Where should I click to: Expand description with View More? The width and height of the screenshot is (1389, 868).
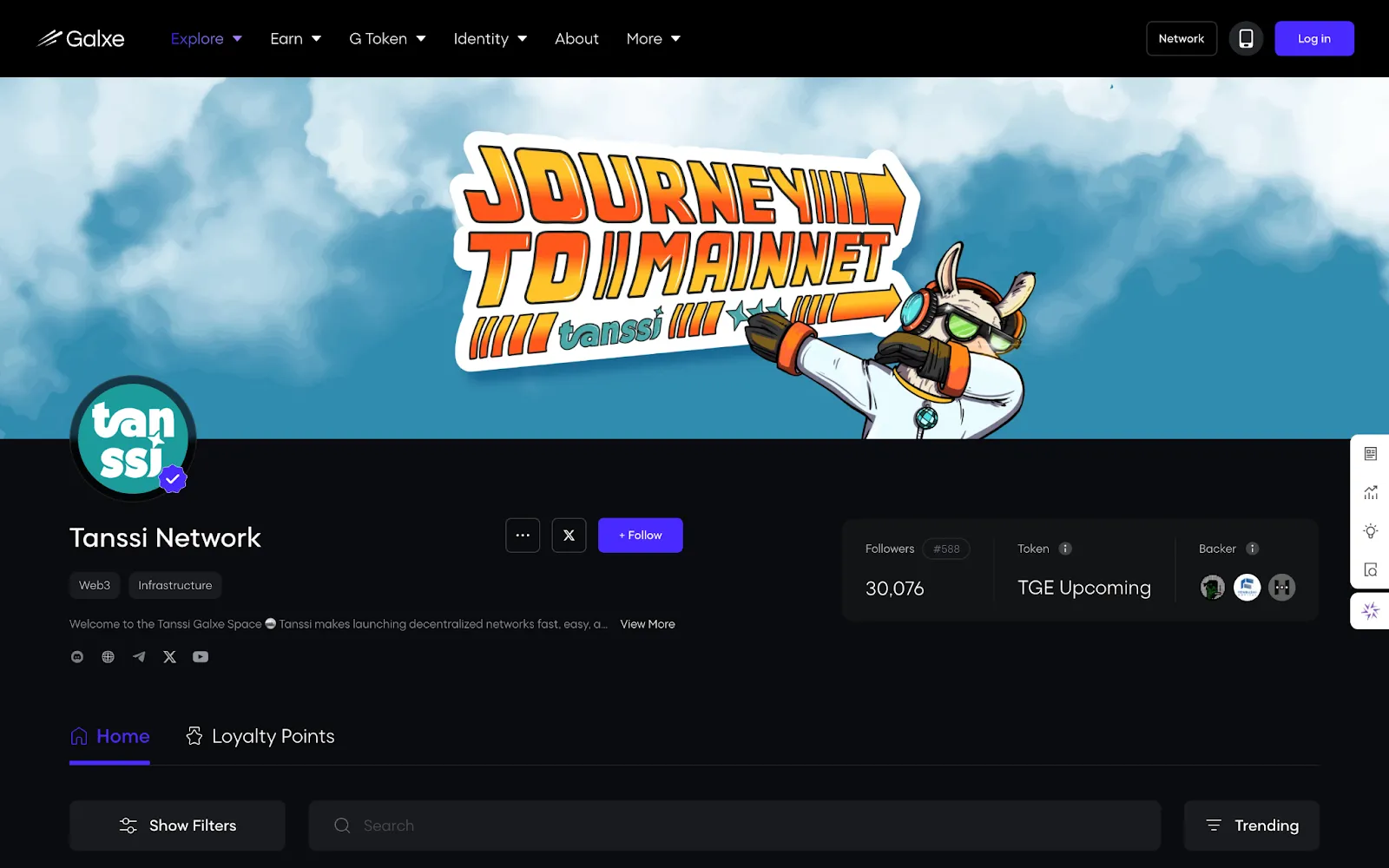click(648, 624)
